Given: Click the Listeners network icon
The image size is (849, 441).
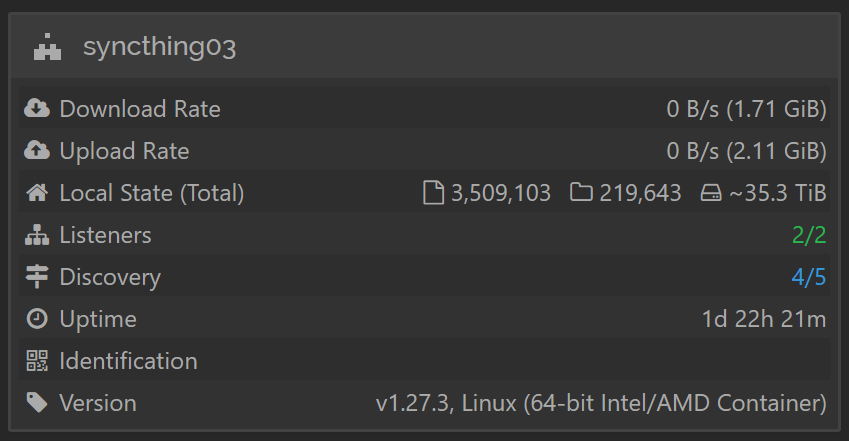Looking at the screenshot, I should (x=37, y=235).
